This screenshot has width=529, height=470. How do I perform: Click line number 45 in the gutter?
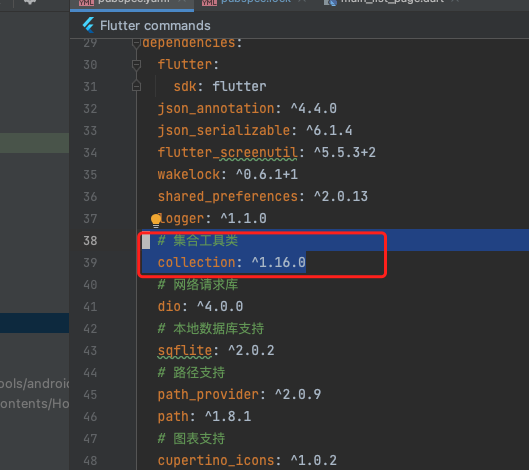pos(90,395)
